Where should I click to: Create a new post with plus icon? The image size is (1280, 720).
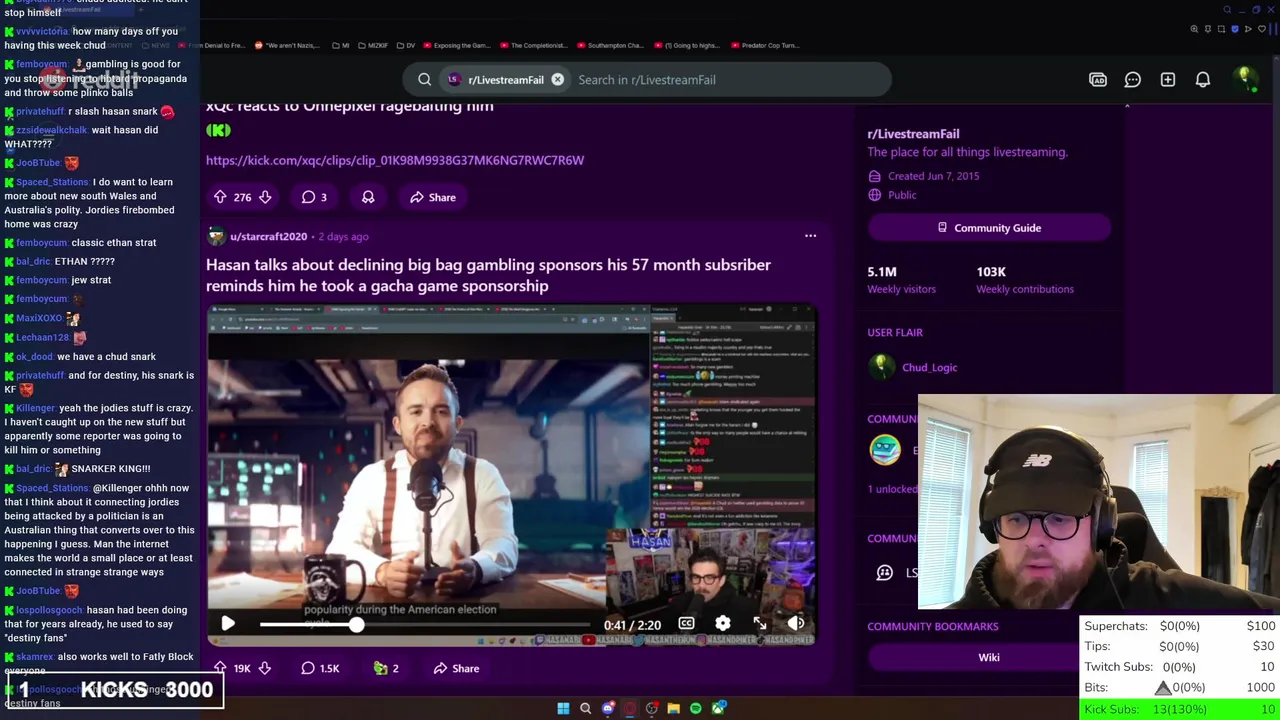[1168, 80]
